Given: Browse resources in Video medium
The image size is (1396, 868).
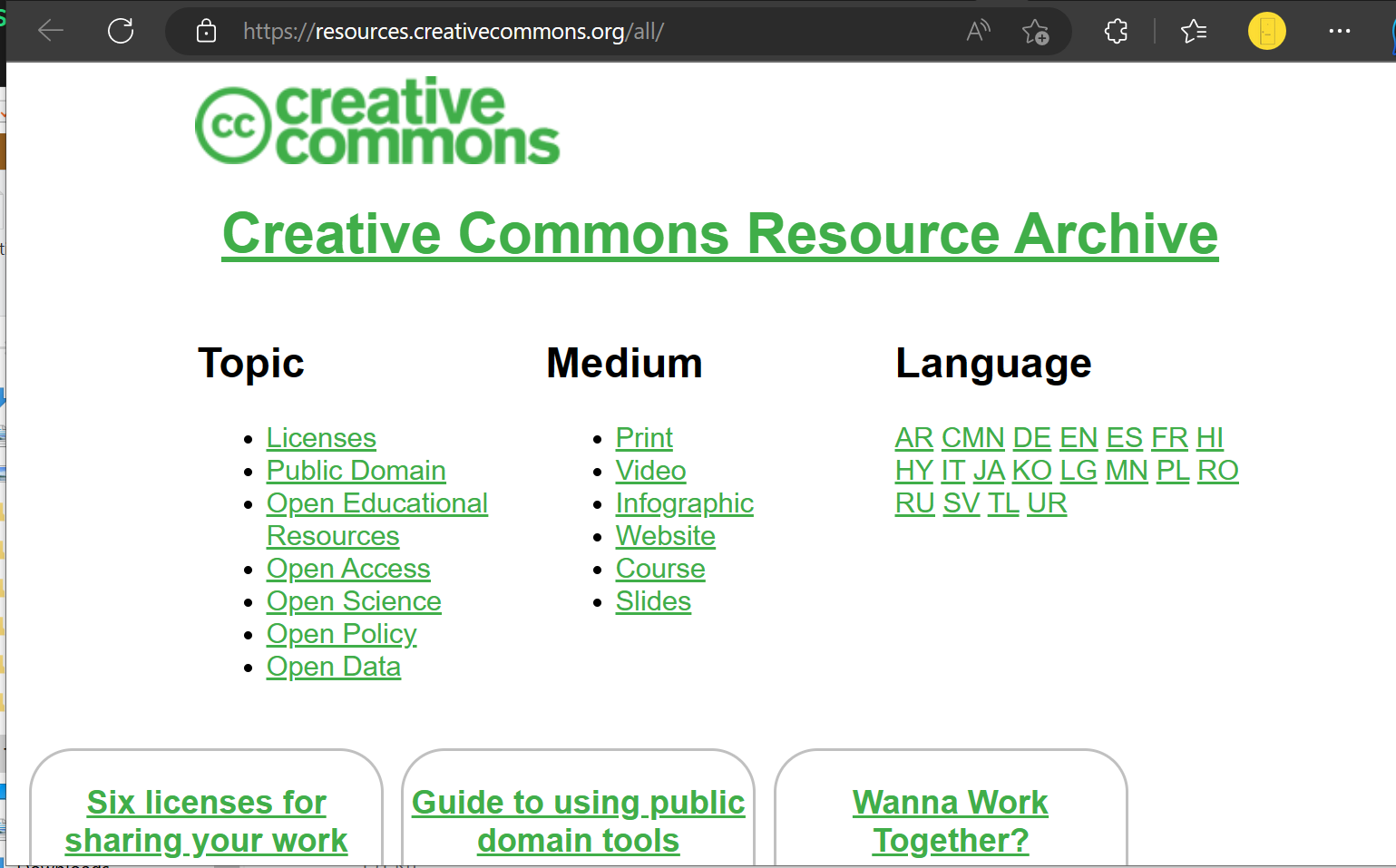Looking at the screenshot, I should 650,470.
